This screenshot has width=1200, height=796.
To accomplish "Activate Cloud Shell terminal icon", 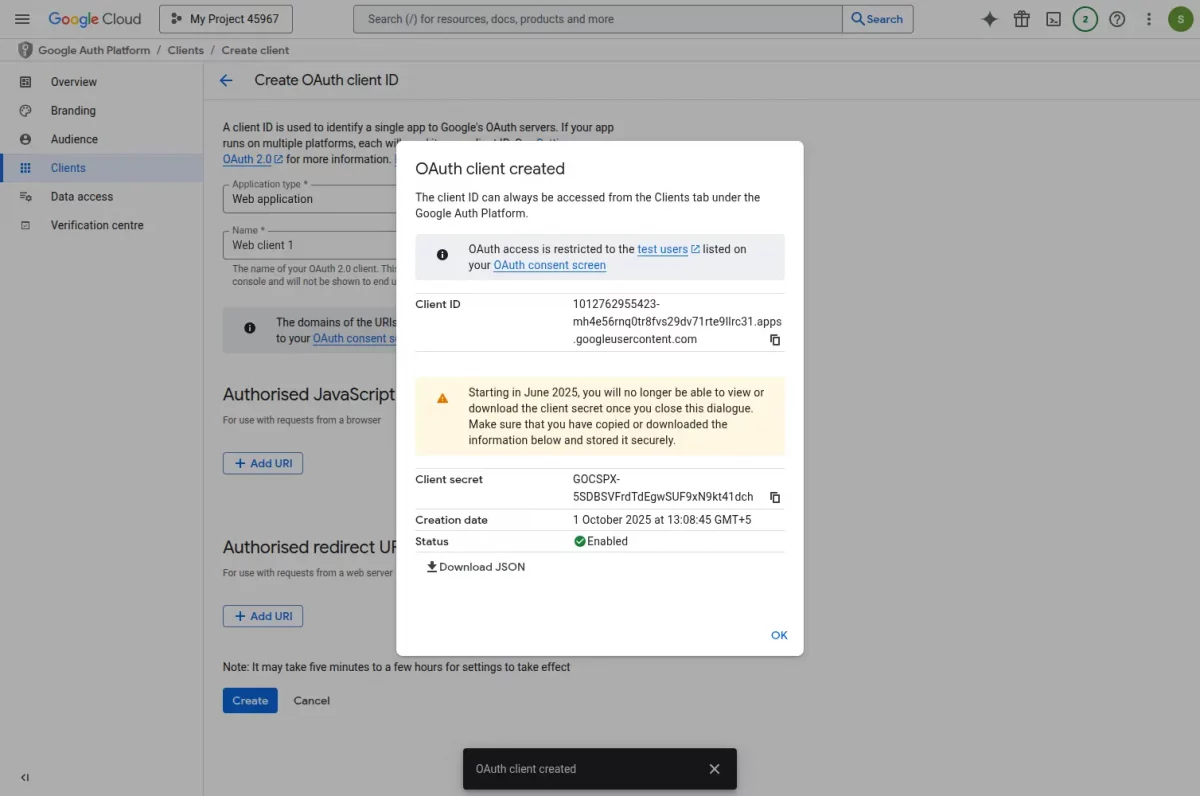I will coord(1053,19).
